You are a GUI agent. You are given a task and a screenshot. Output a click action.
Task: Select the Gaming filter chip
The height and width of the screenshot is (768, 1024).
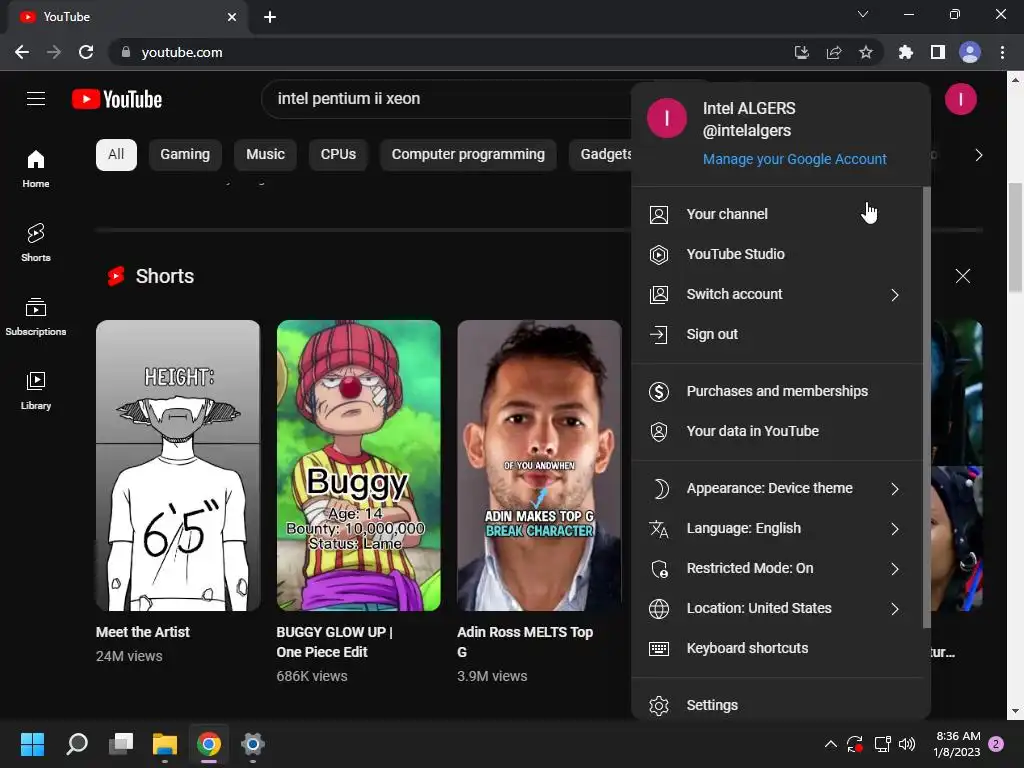click(x=185, y=154)
